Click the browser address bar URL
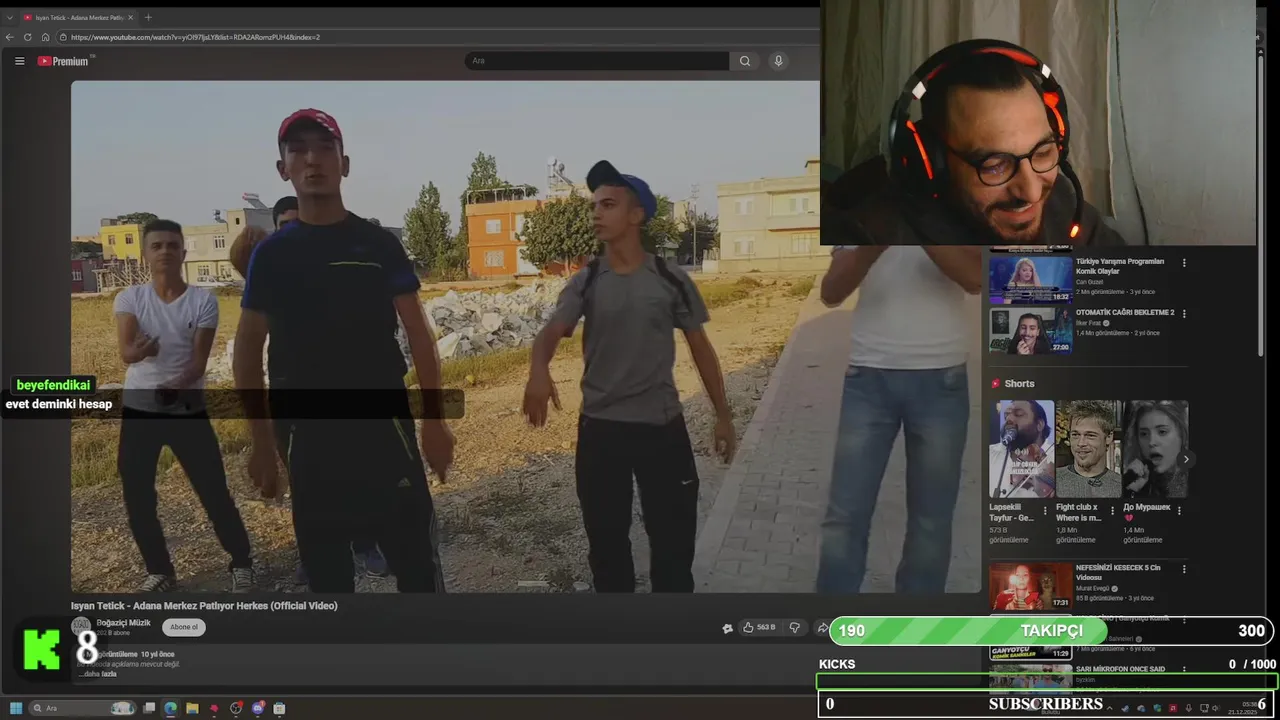Screen dimensions: 1280x720 195,37
